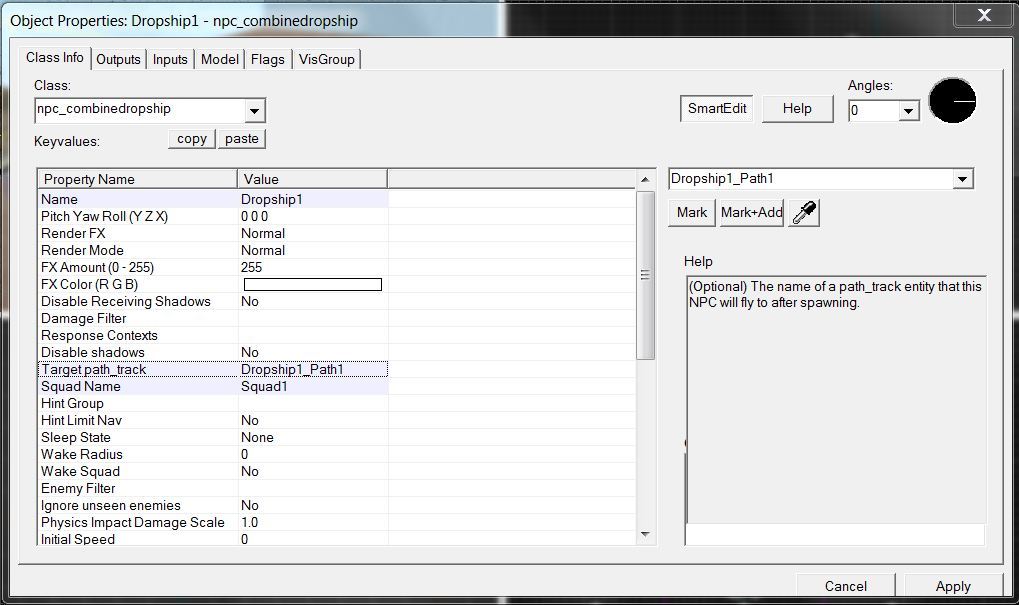
Task: Click the Help description text box
Action: (x=836, y=400)
